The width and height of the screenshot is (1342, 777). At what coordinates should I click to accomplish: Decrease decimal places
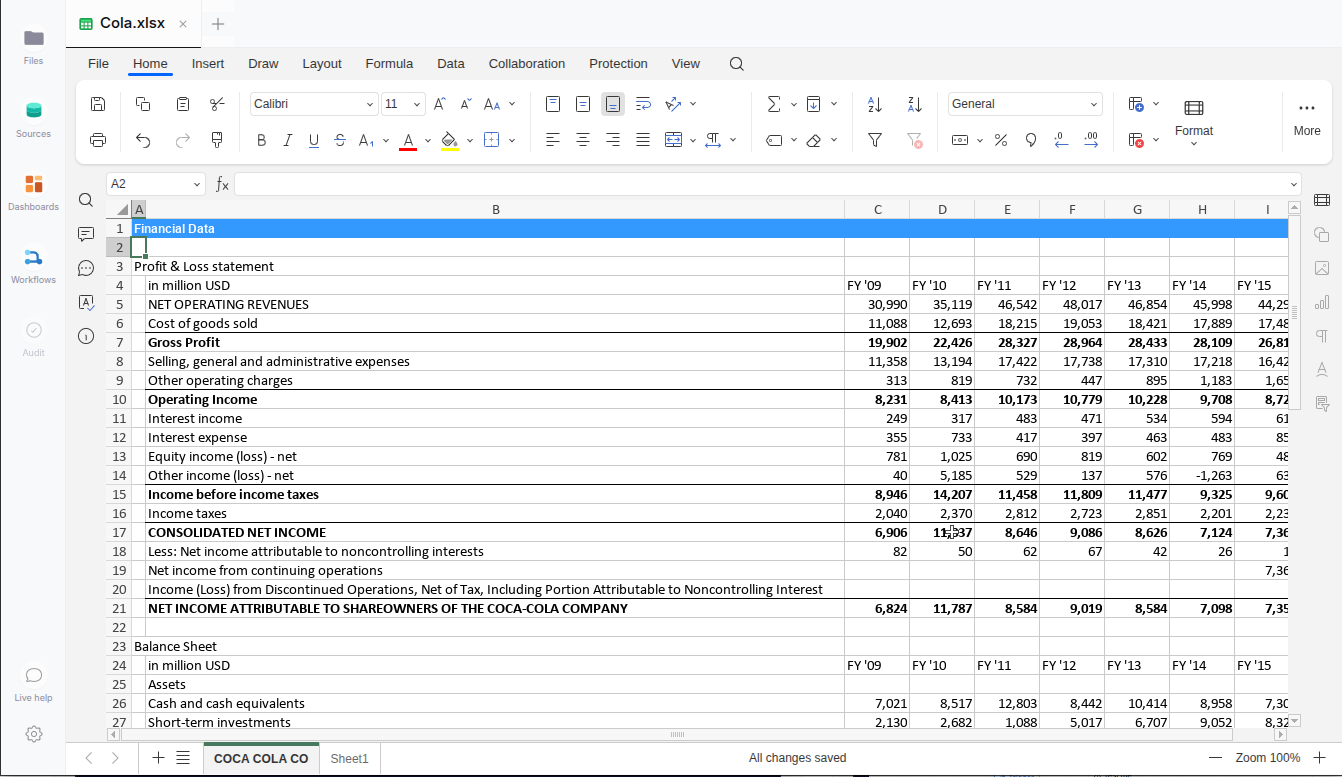tap(1061, 140)
